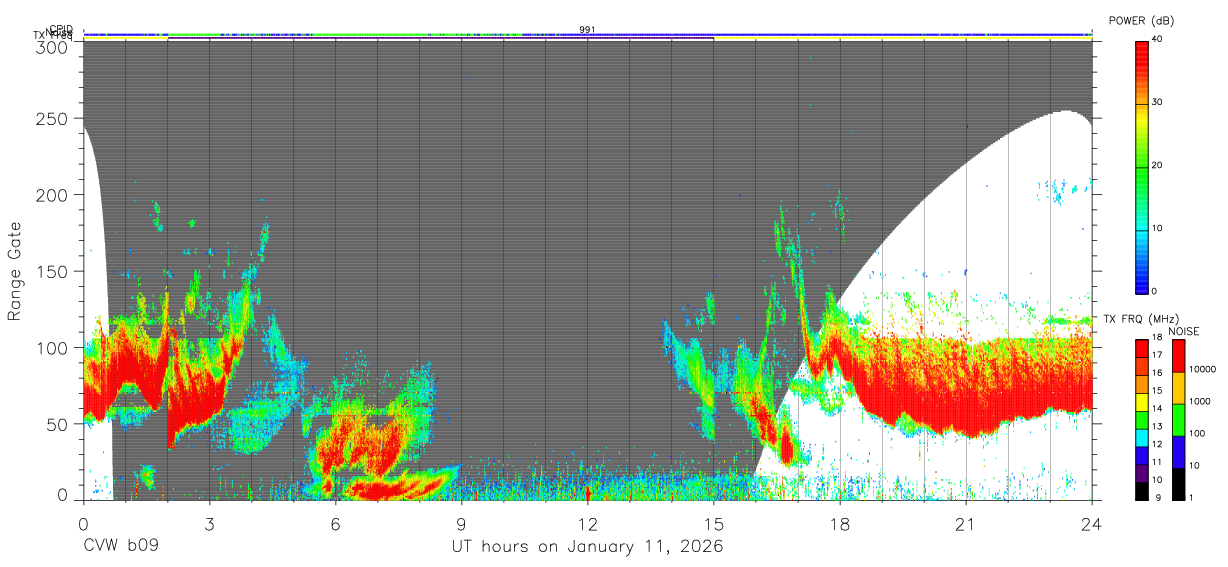This screenshot has height=567, width=1228.
Task: Click the 150 tick on range gate axis
Action: 53,271
